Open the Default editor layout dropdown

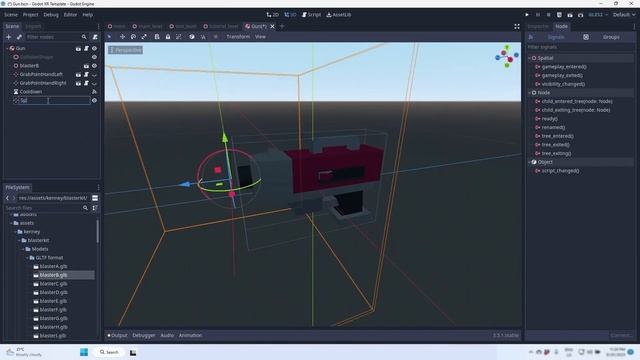[x=624, y=15]
